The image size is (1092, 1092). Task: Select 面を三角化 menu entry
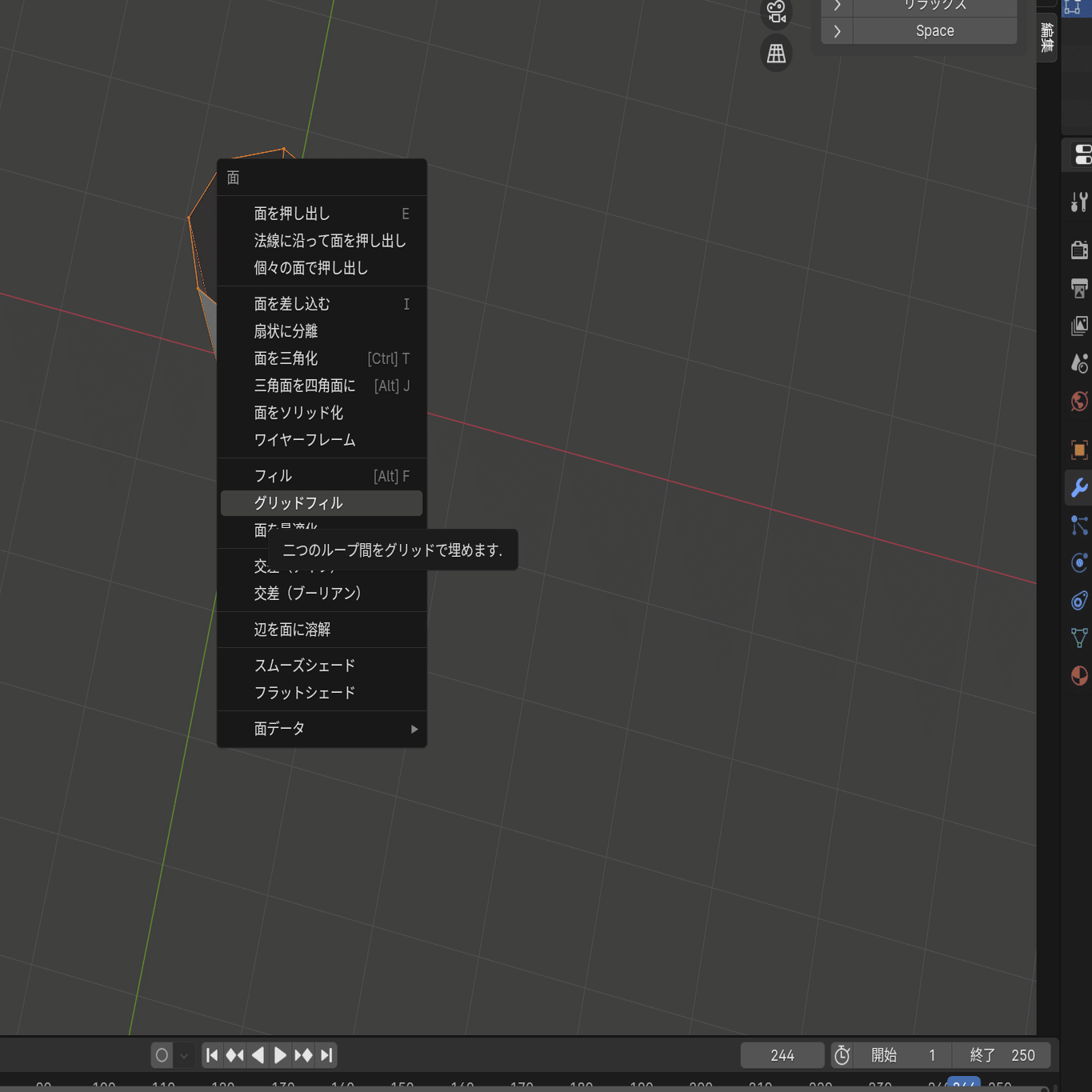tap(322, 358)
